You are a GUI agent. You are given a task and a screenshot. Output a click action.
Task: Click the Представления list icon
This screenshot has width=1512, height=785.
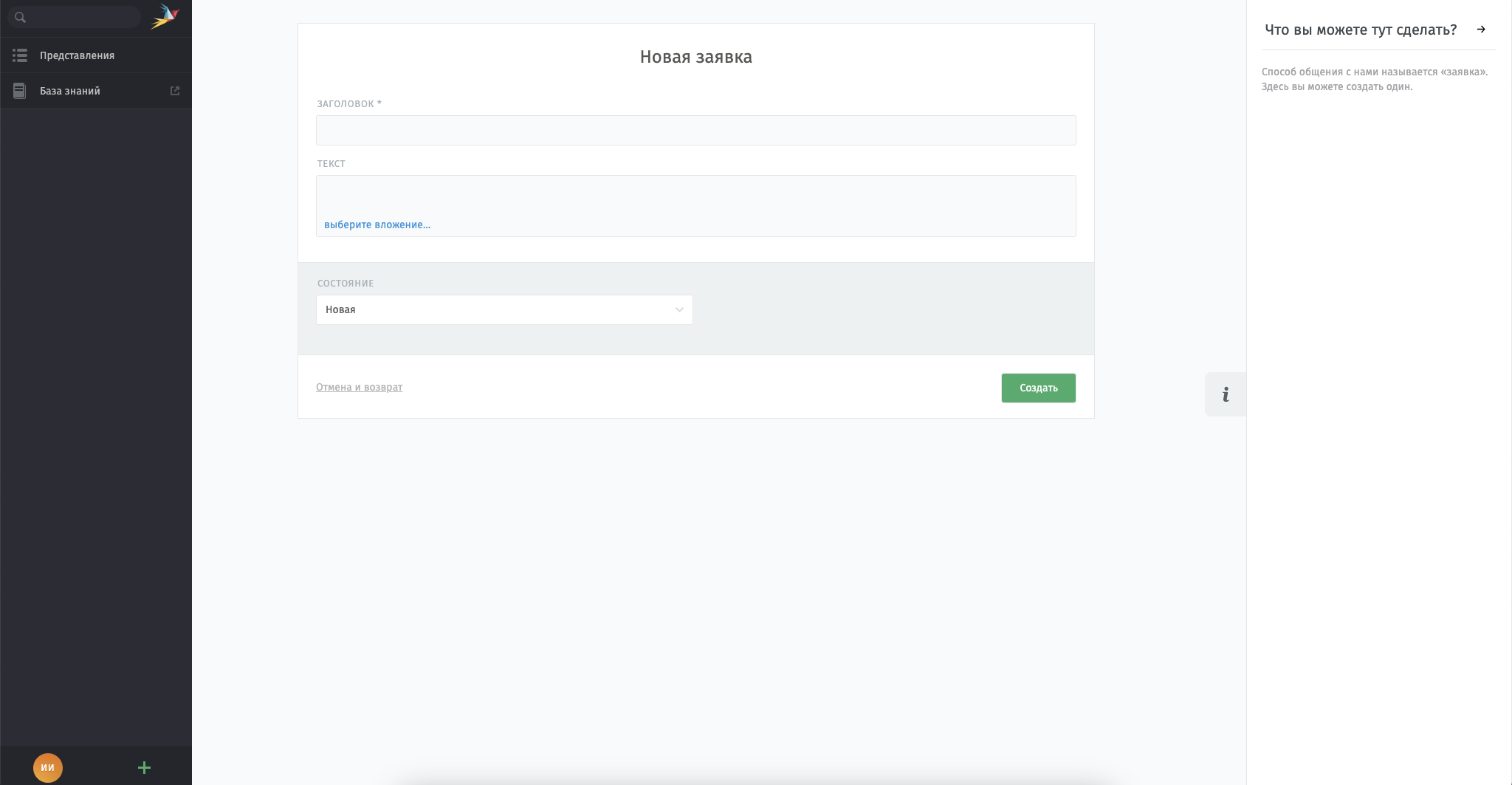point(20,55)
